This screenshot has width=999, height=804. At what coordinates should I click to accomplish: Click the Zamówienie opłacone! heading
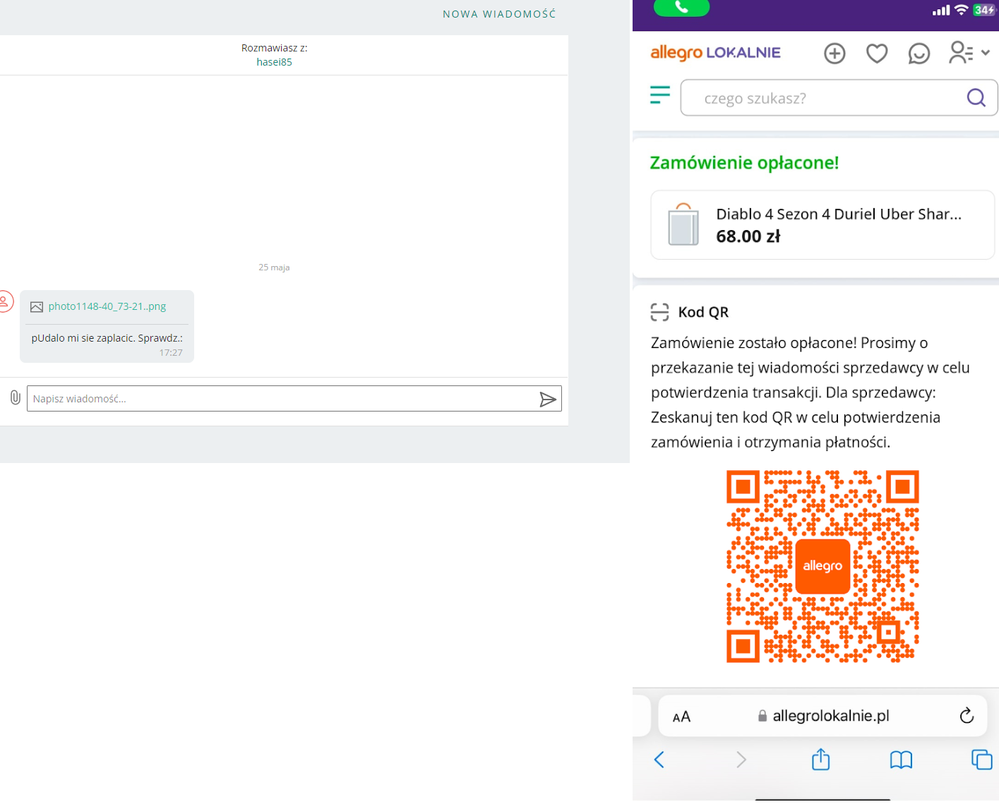[x=744, y=163]
